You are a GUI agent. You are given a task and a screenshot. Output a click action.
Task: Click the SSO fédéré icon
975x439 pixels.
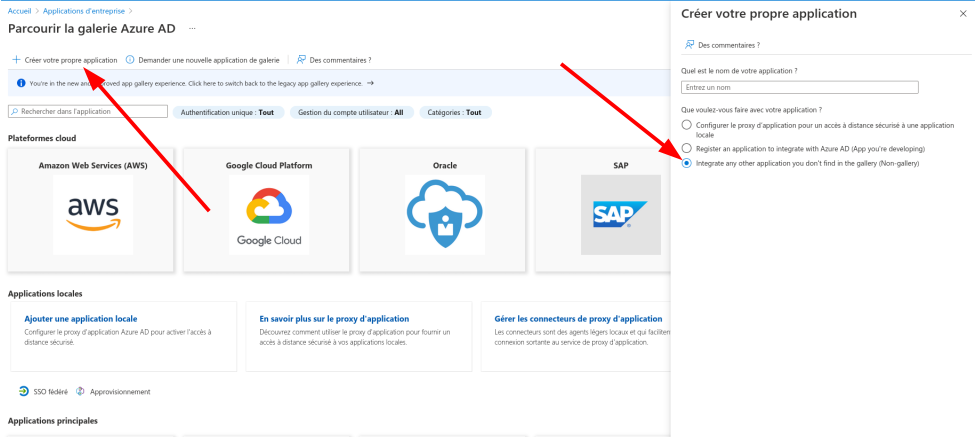click(x=24, y=392)
